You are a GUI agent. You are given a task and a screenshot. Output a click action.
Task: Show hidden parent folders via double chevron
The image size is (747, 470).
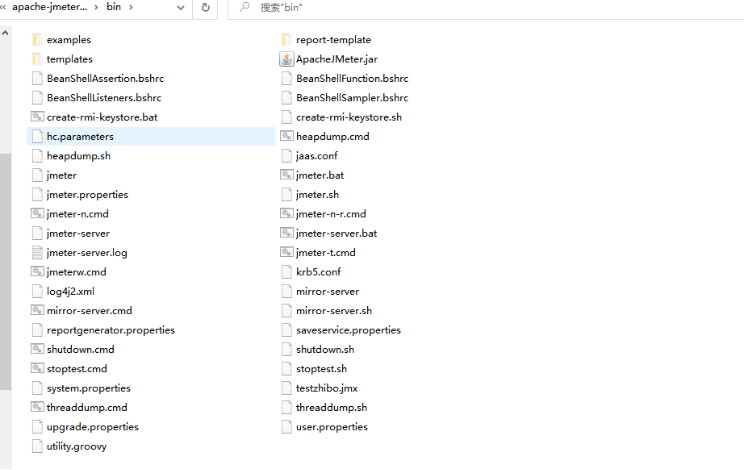(x=3, y=7)
